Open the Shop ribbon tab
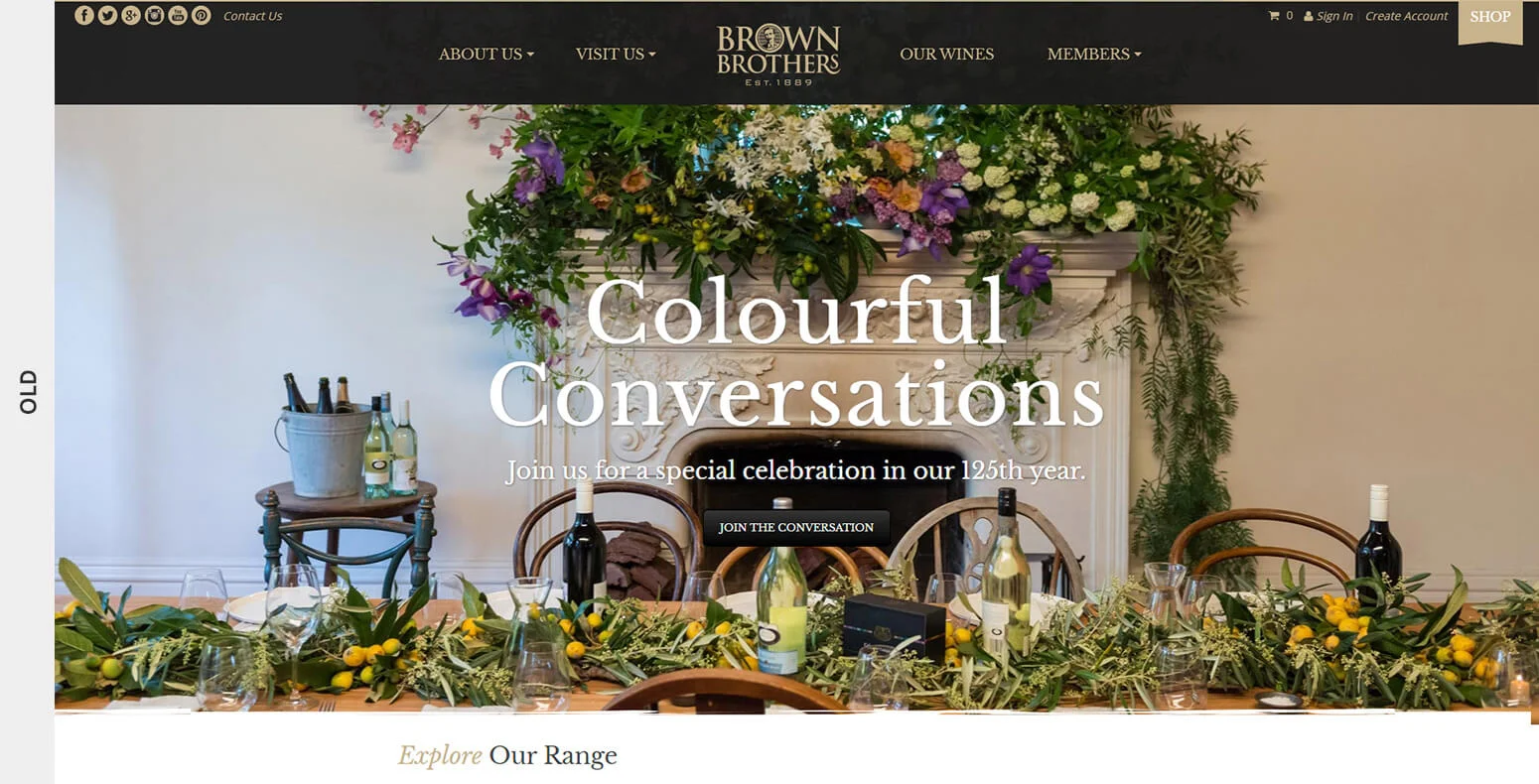 pyautogui.click(x=1490, y=20)
